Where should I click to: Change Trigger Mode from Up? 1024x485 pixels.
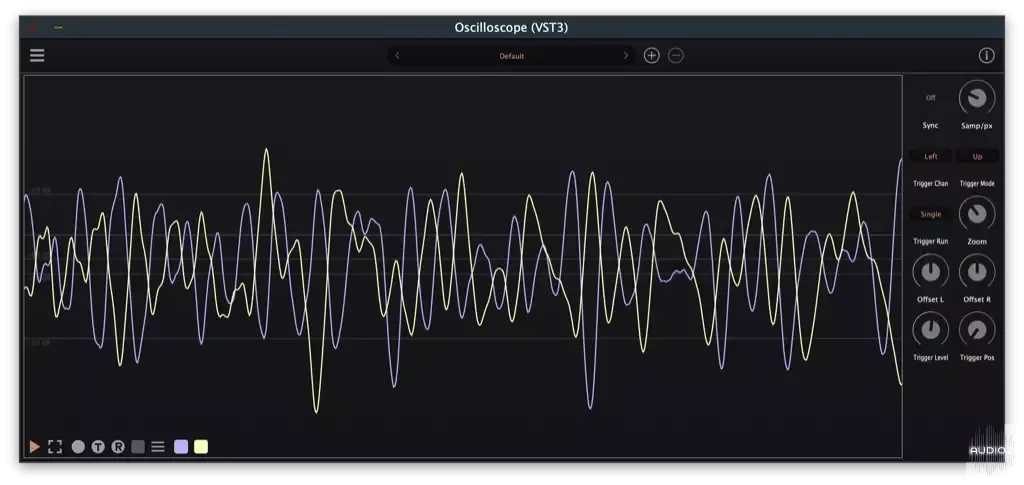tap(977, 156)
